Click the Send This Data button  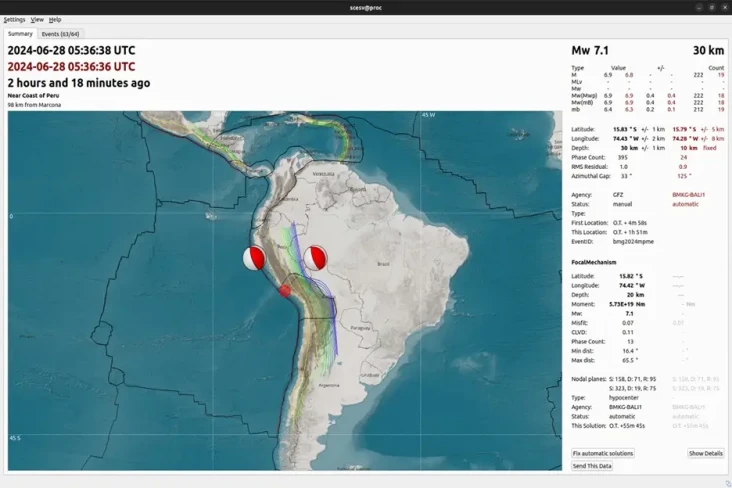coord(591,466)
